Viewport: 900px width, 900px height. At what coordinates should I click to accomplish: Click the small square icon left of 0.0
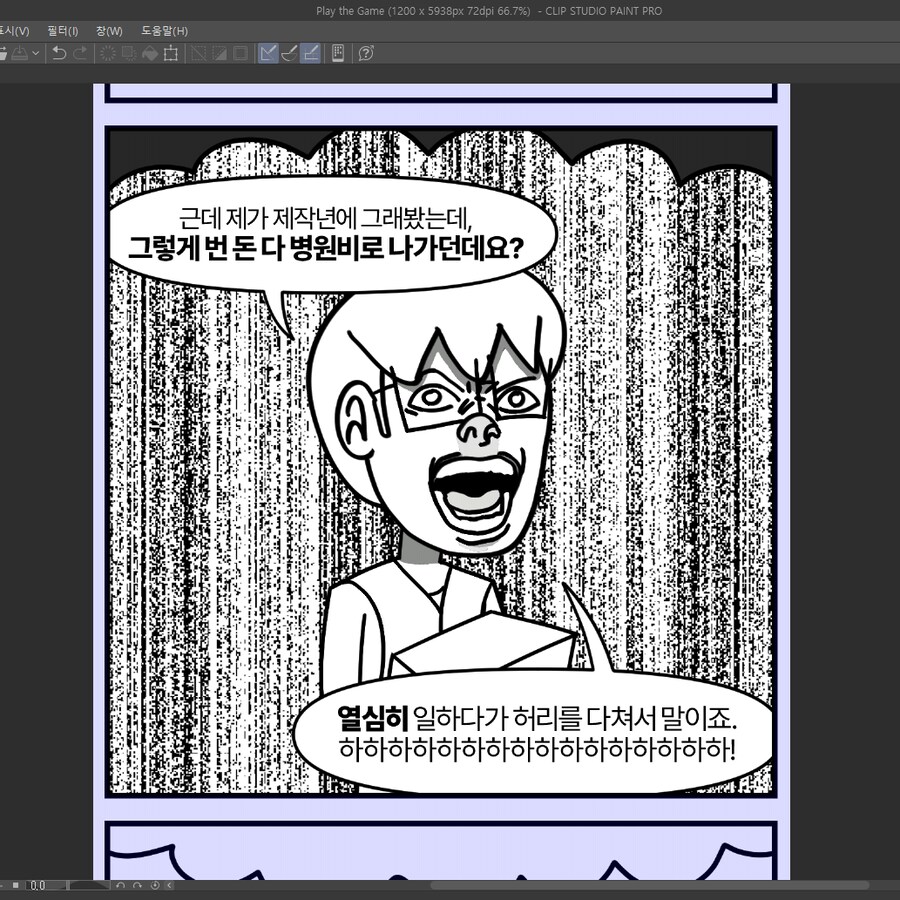16,885
